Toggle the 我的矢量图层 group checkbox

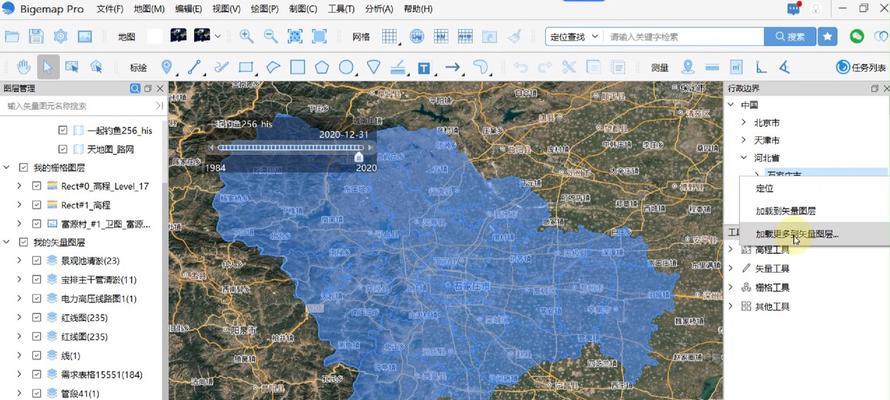(23, 242)
